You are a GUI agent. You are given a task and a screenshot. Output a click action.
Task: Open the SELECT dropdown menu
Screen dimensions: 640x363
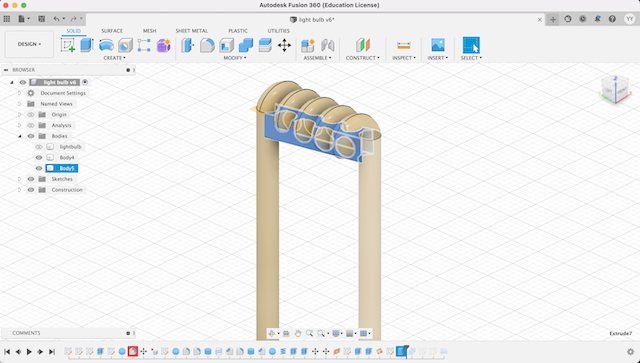pos(471,58)
